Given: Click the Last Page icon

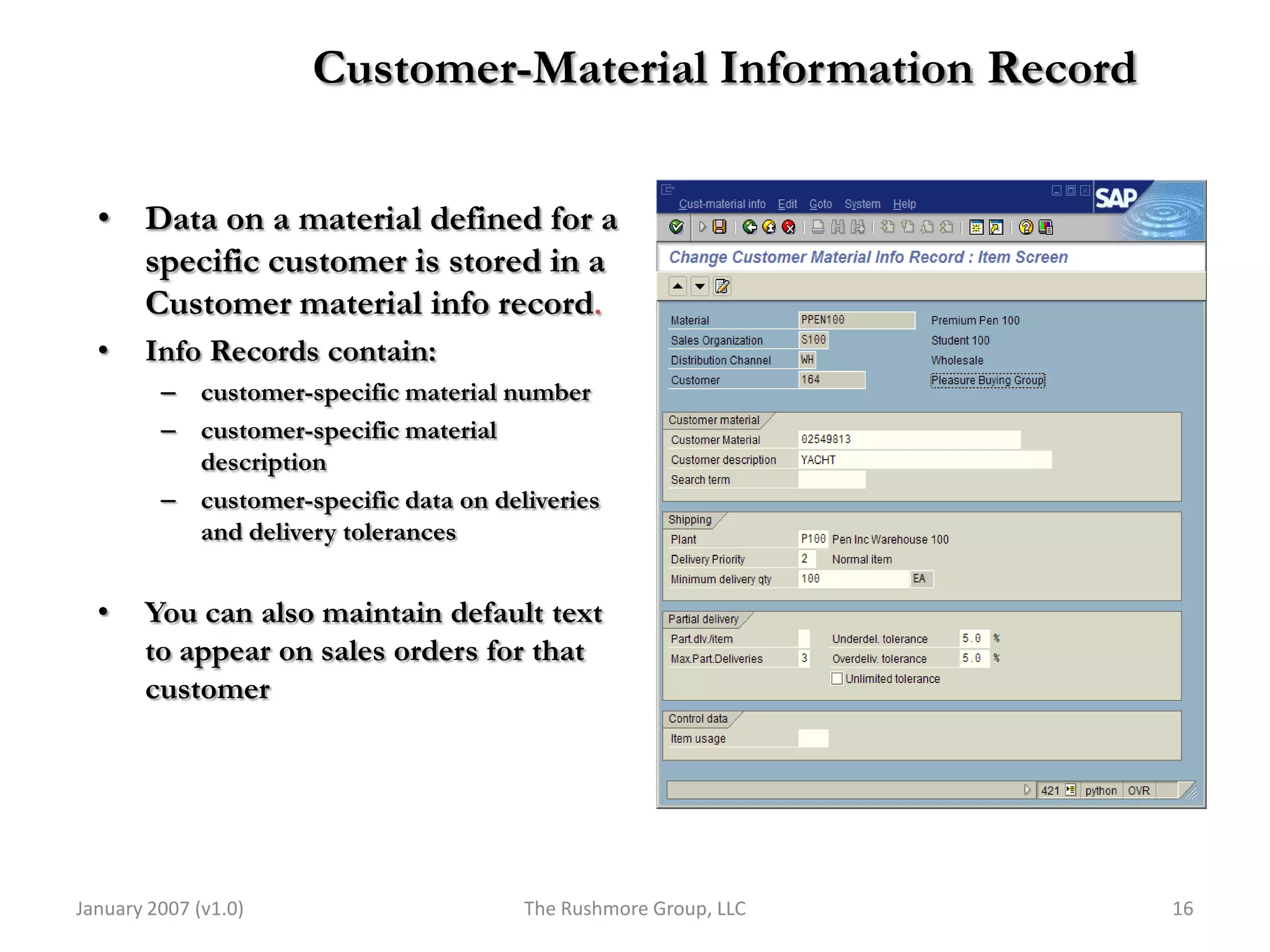Looking at the screenshot, I should click(946, 227).
